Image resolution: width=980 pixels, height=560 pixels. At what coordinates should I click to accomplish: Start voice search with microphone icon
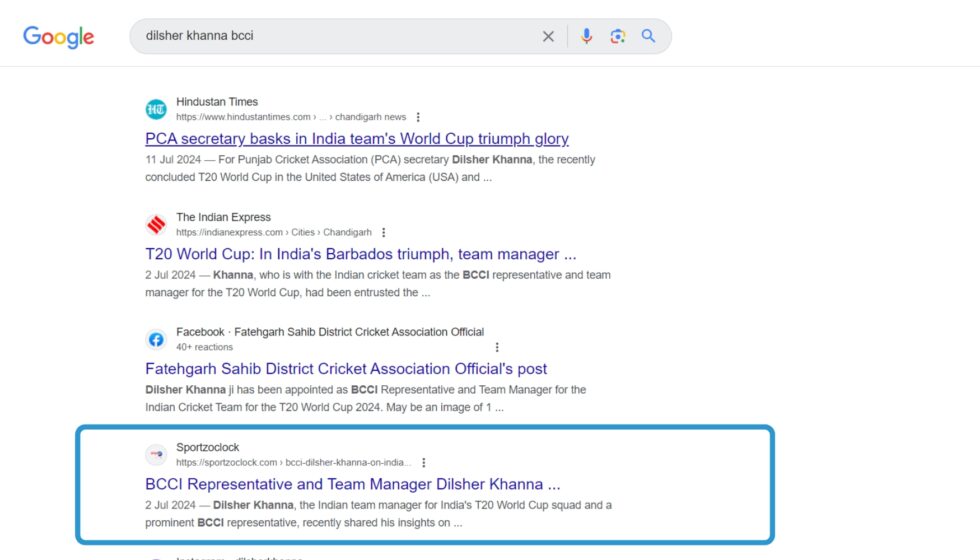click(586, 36)
